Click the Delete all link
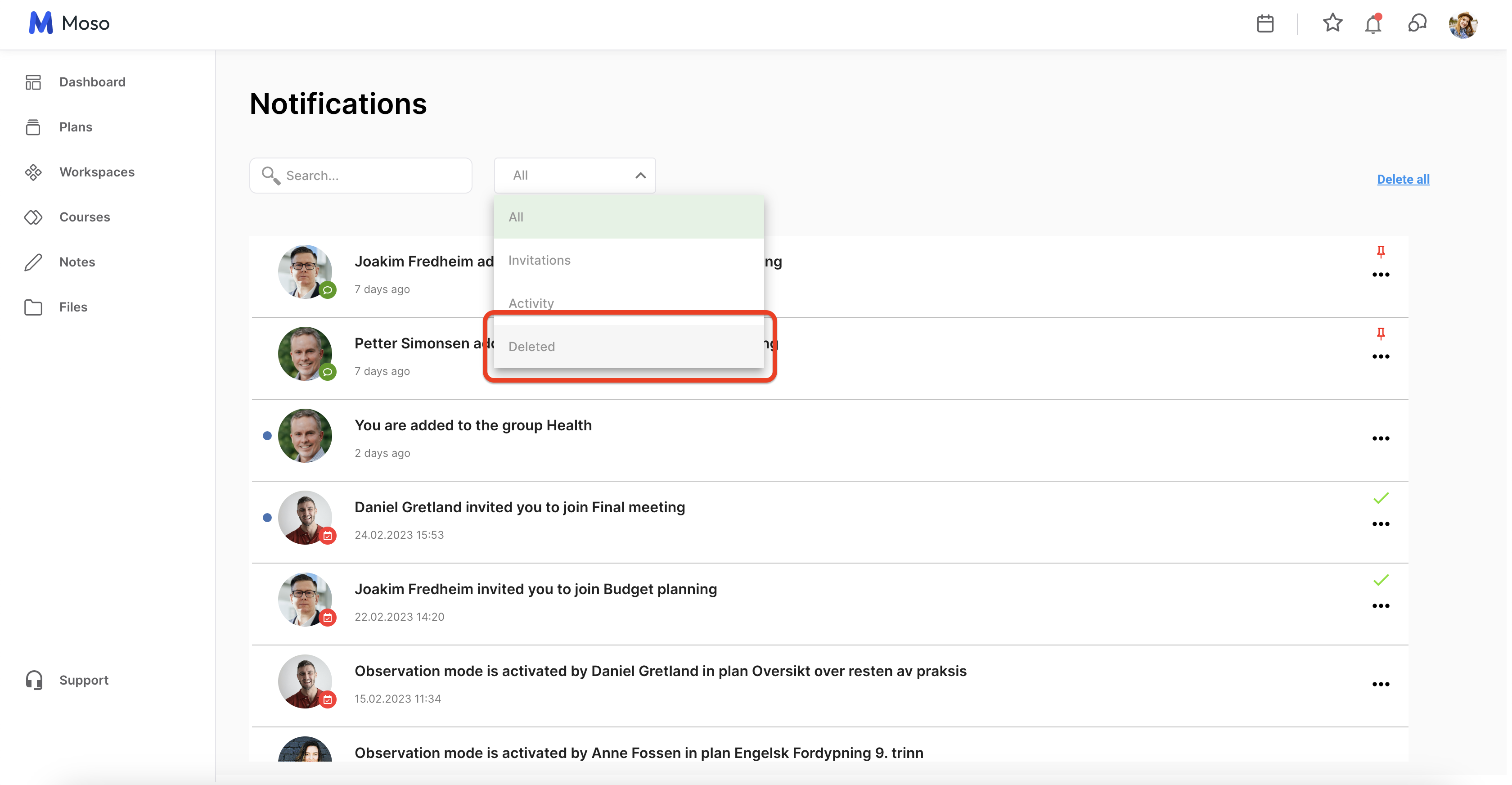This screenshot has height=785, width=1512. pyautogui.click(x=1403, y=179)
